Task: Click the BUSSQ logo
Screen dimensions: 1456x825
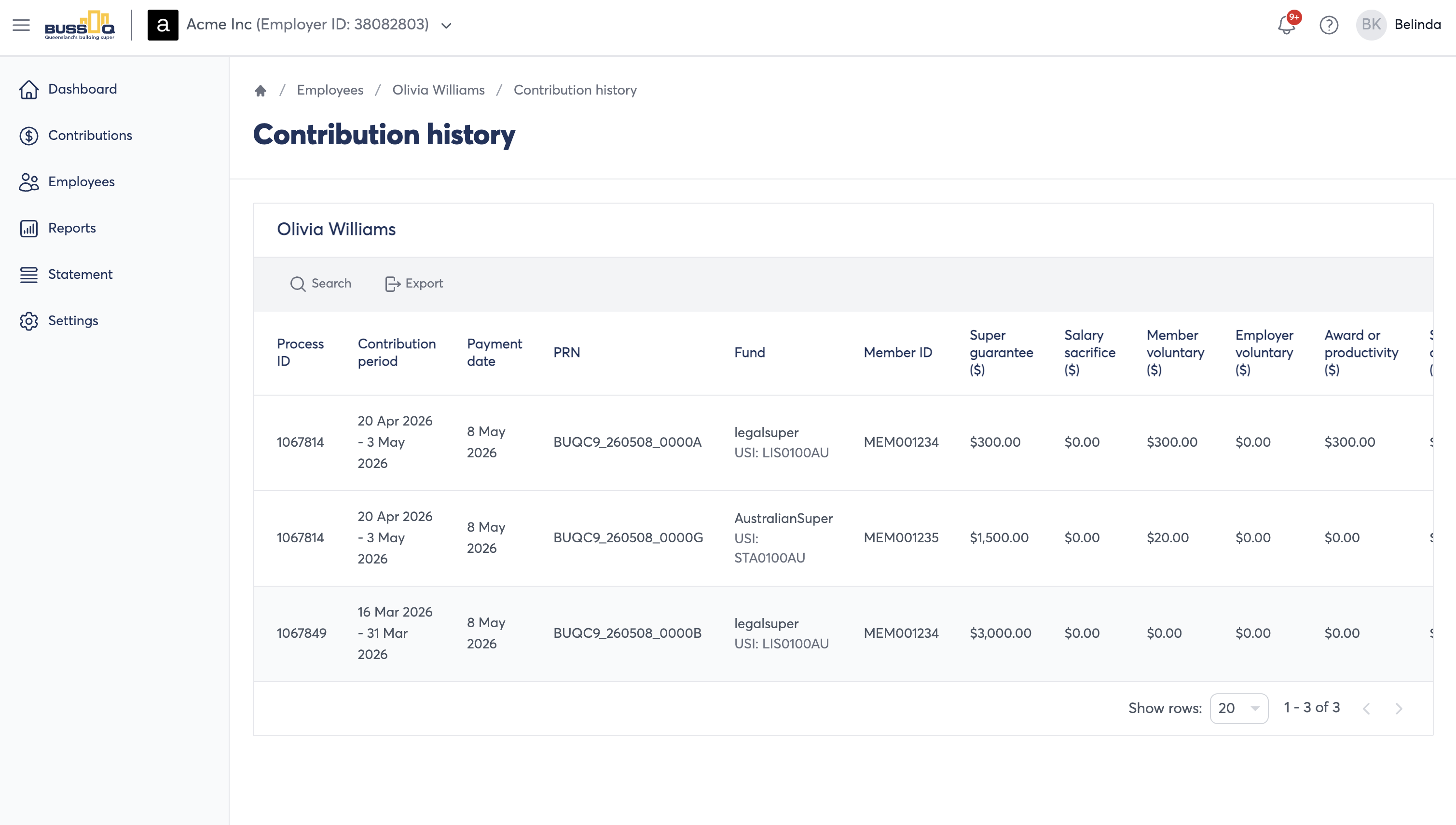Action: (x=80, y=25)
